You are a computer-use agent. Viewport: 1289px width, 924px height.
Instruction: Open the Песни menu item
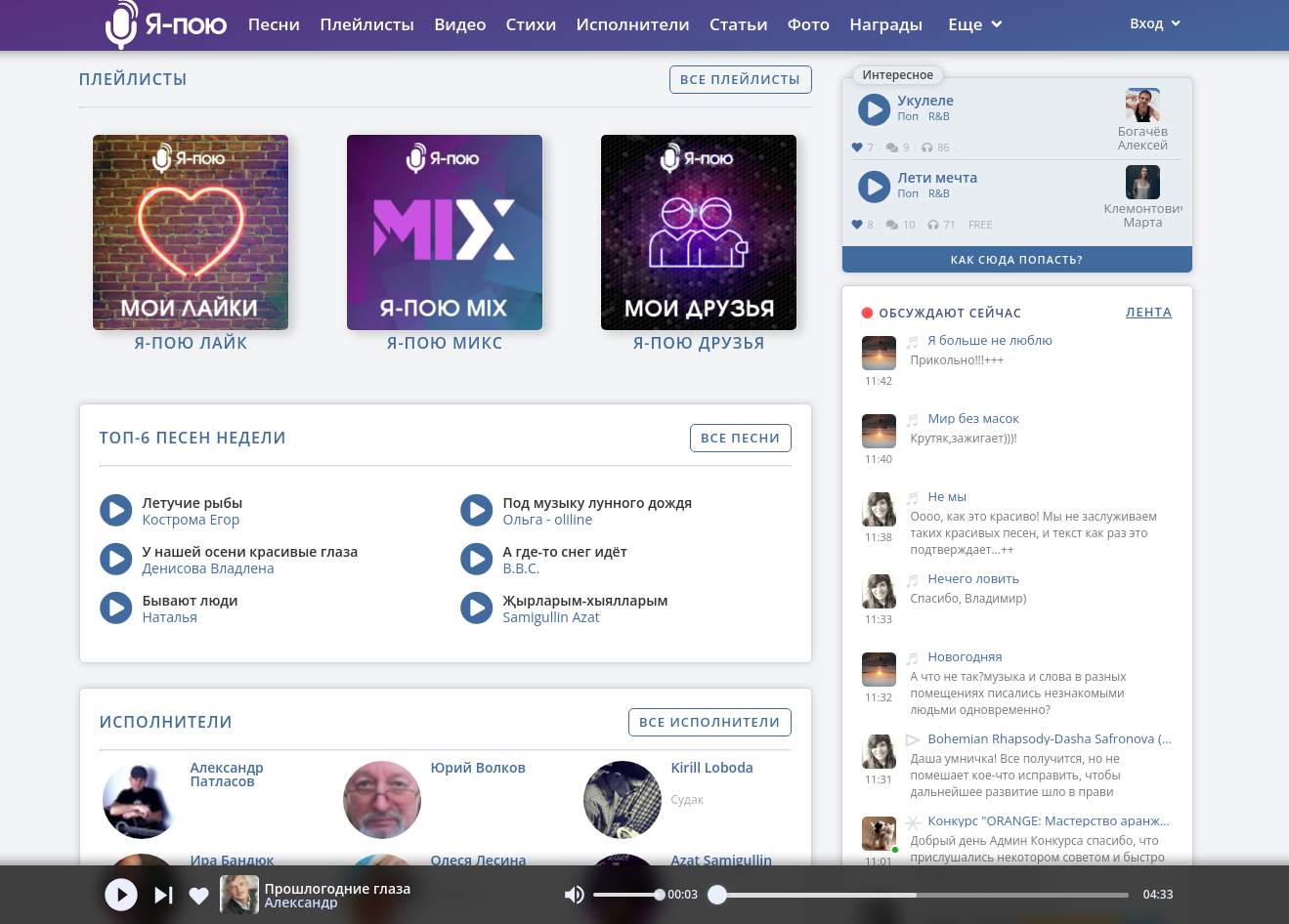(x=274, y=24)
